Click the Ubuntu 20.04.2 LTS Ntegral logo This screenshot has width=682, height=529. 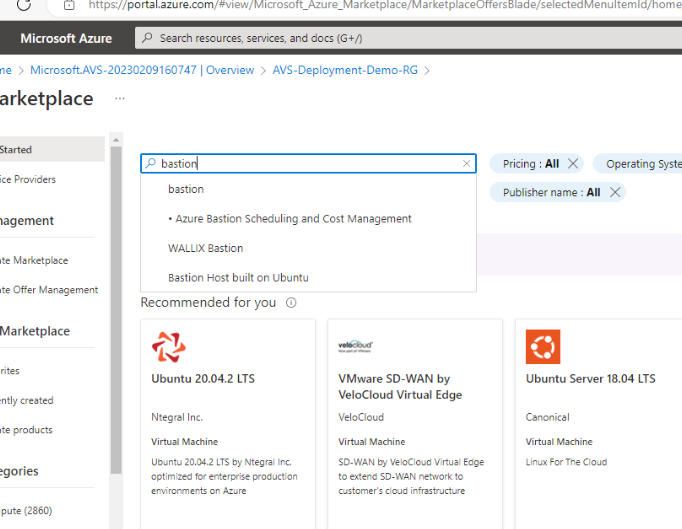[x=168, y=346]
